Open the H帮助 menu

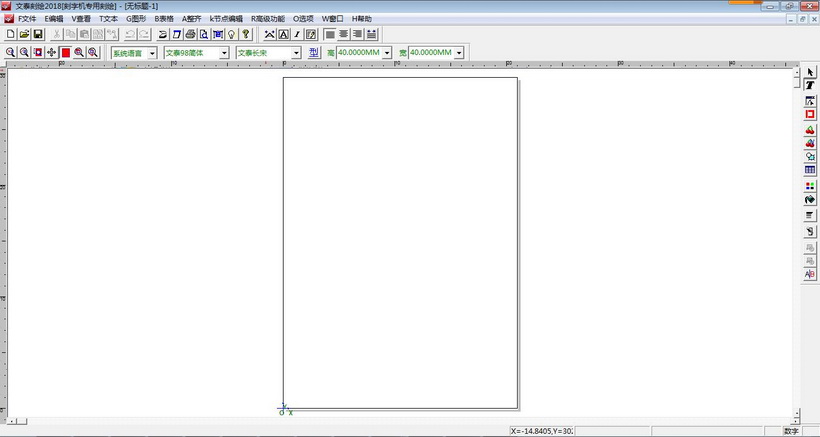tap(362, 19)
